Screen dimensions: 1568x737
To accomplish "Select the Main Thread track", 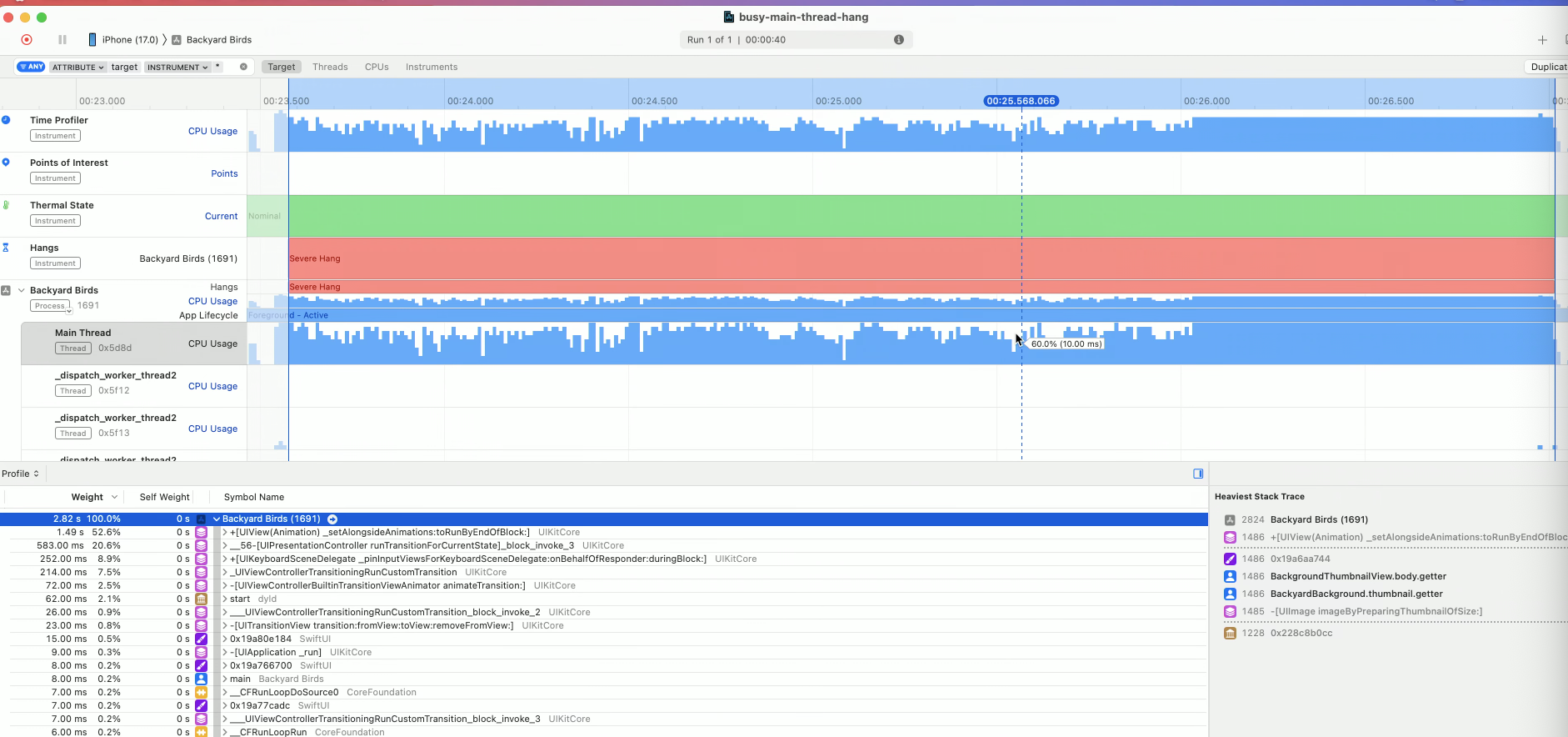I will tap(134, 343).
